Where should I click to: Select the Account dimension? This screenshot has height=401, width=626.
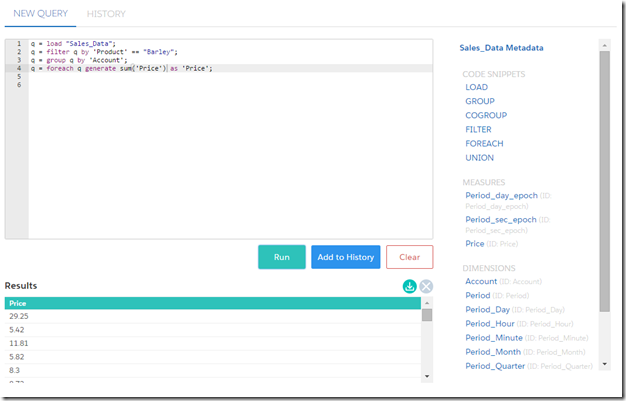coord(481,281)
